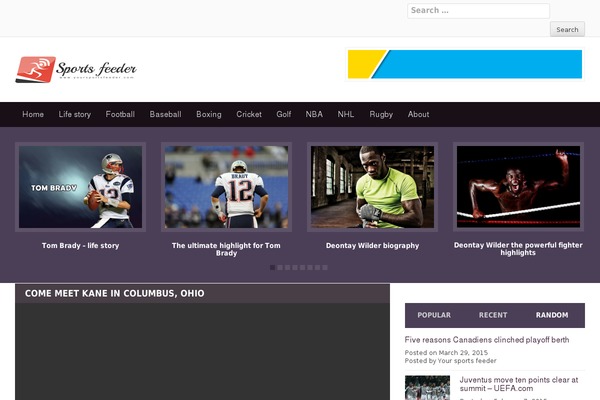Click the Sports feeder logo

pyautogui.click(x=76, y=69)
